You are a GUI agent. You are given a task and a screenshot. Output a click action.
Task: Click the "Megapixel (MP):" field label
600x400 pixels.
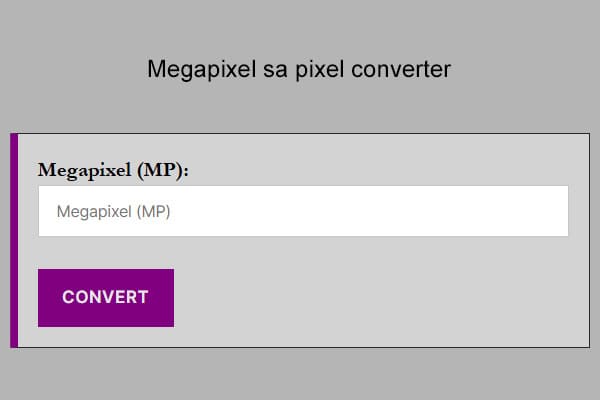click(x=113, y=169)
